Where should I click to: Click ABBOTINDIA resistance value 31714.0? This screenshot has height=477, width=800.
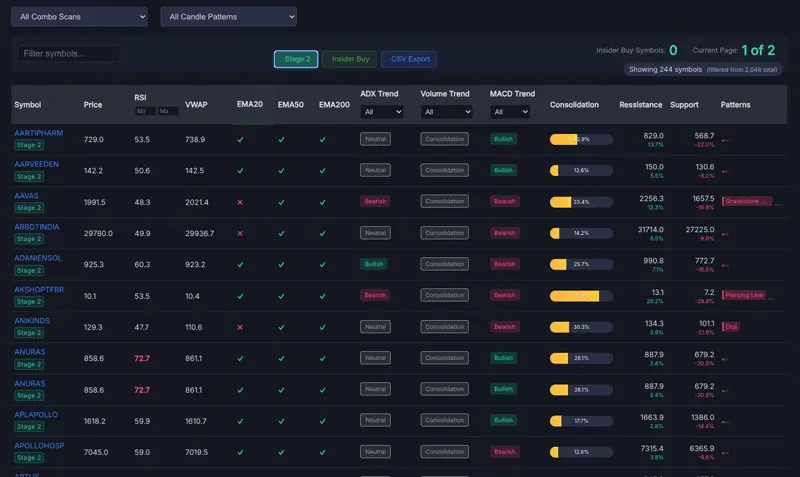coord(651,230)
